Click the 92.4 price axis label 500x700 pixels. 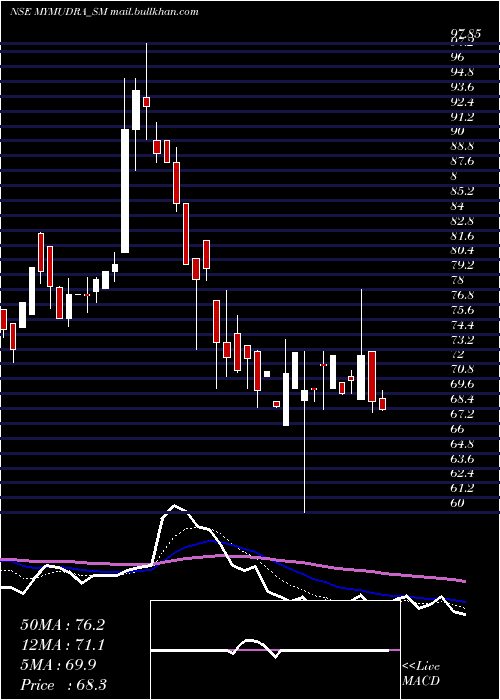click(462, 102)
